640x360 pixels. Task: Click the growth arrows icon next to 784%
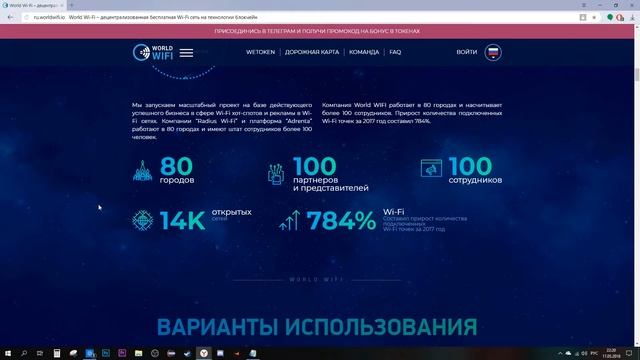(290, 220)
